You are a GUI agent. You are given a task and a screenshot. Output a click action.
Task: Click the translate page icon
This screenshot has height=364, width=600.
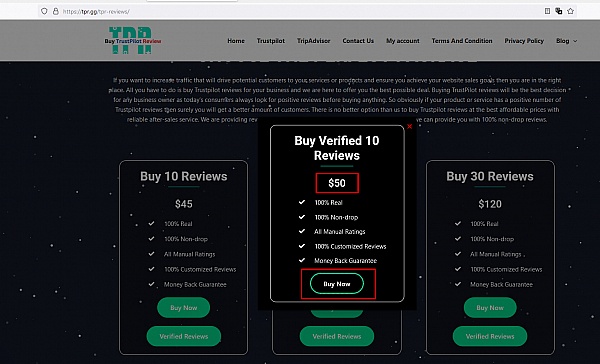(559, 11)
